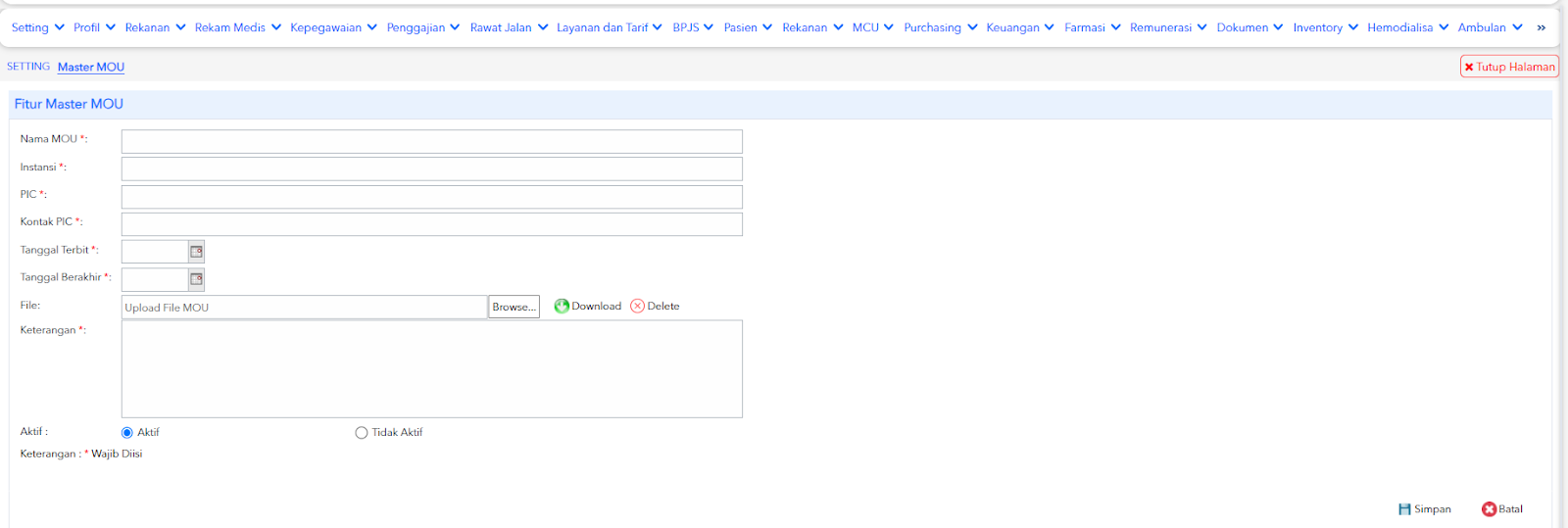Select the Aktif radio button
1568x528 pixels.
pos(127,432)
